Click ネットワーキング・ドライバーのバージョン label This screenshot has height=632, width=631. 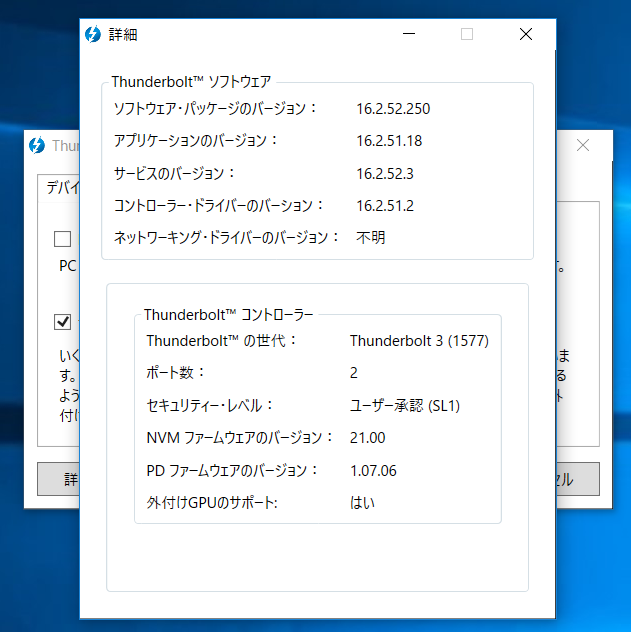[x=226, y=237]
